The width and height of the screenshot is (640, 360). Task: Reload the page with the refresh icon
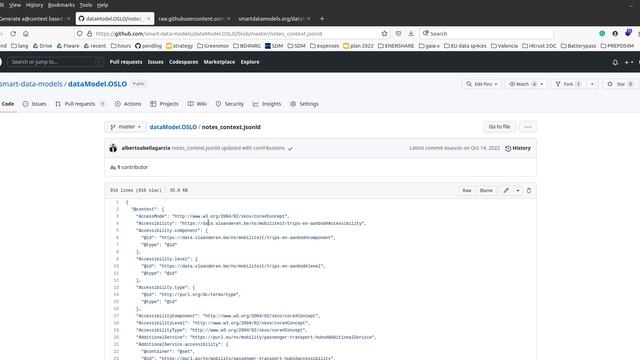(13, 33)
